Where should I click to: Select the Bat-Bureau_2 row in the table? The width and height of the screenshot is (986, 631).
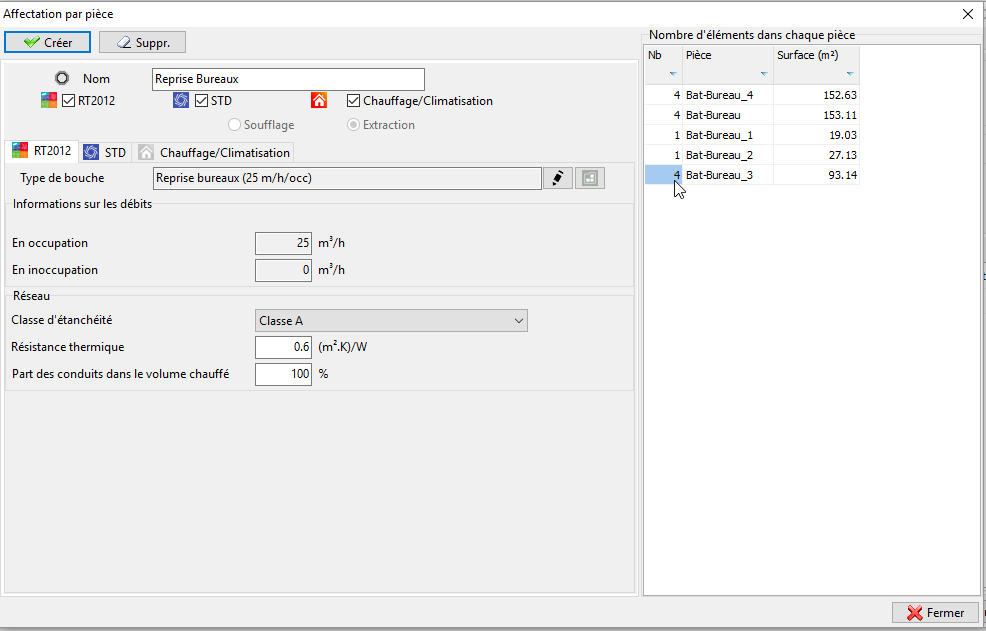(752, 155)
